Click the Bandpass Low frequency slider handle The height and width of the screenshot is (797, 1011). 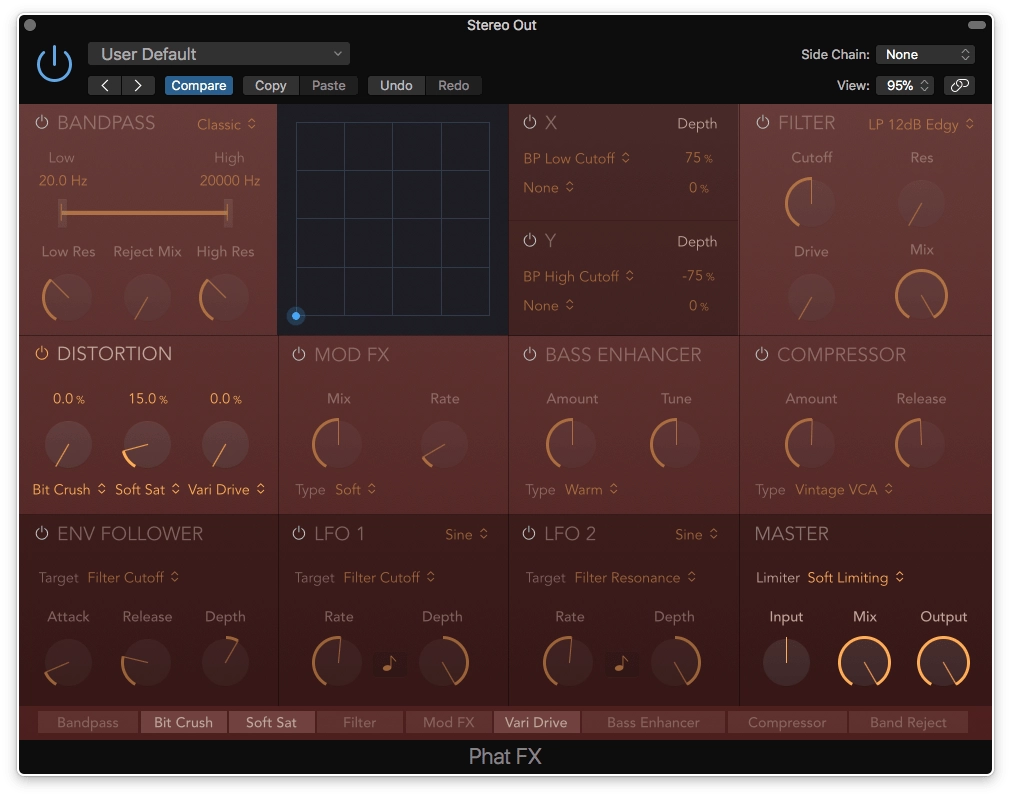tap(63, 212)
